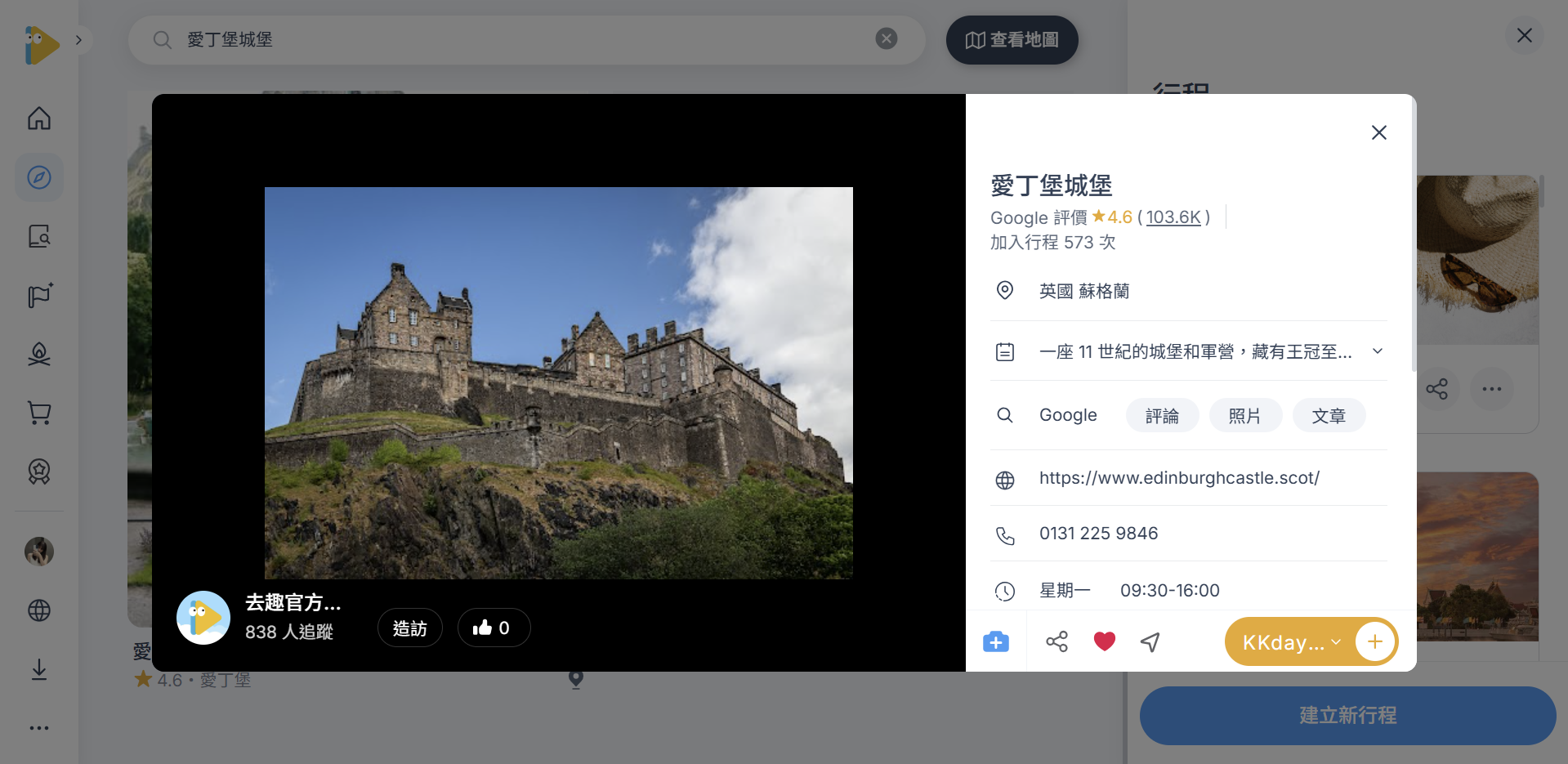Click the download icon in the sidebar
Screen dimensions: 1568x764
pos(39,669)
